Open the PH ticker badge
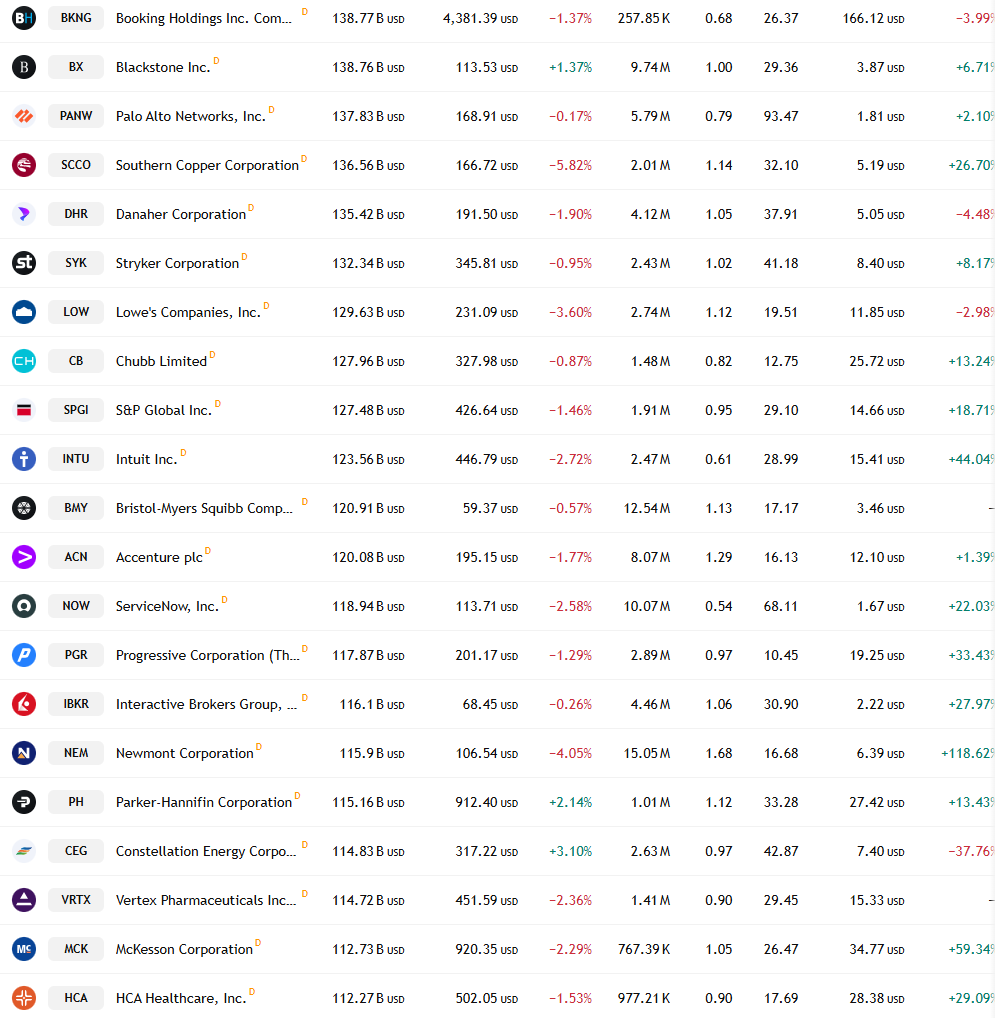995x1018 pixels. pos(76,802)
